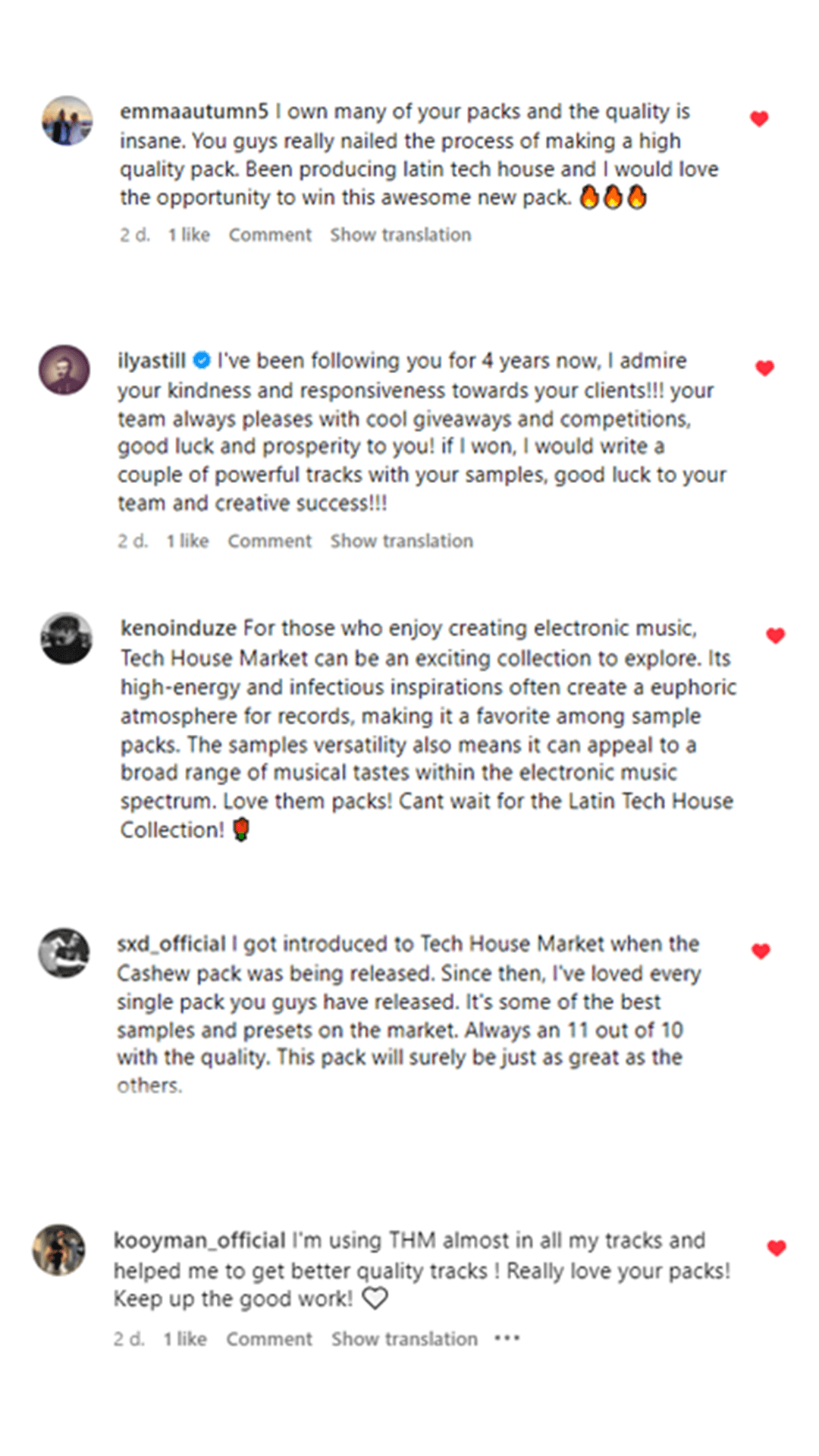The width and height of the screenshot is (819, 1456).
Task: View 1 like on ilyastill's comment
Action: (187, 541)
